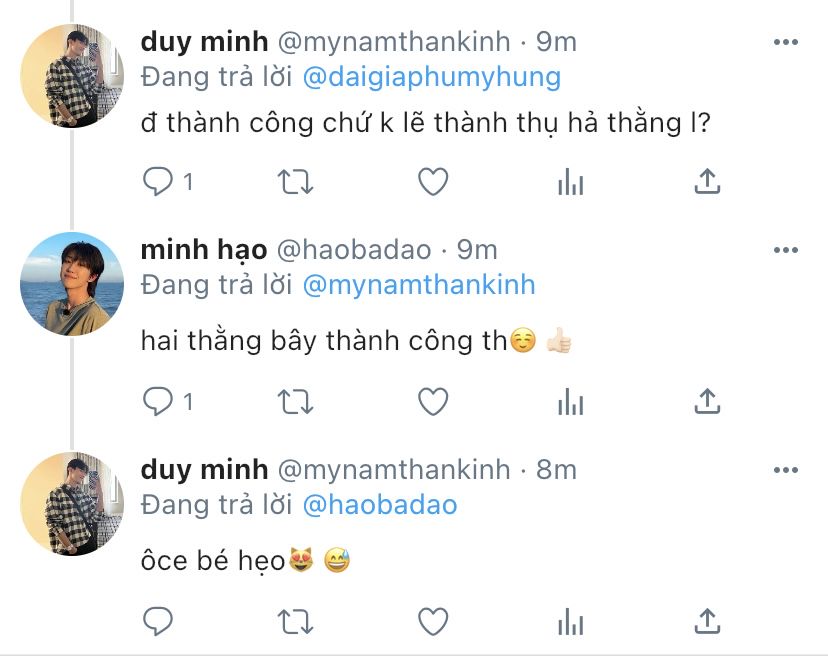Image resolution: width=828 pixels, height=656 pixels.
Task: Open @mynamthankinh mention link in minh hạo's reply
Action: [419, 285]
